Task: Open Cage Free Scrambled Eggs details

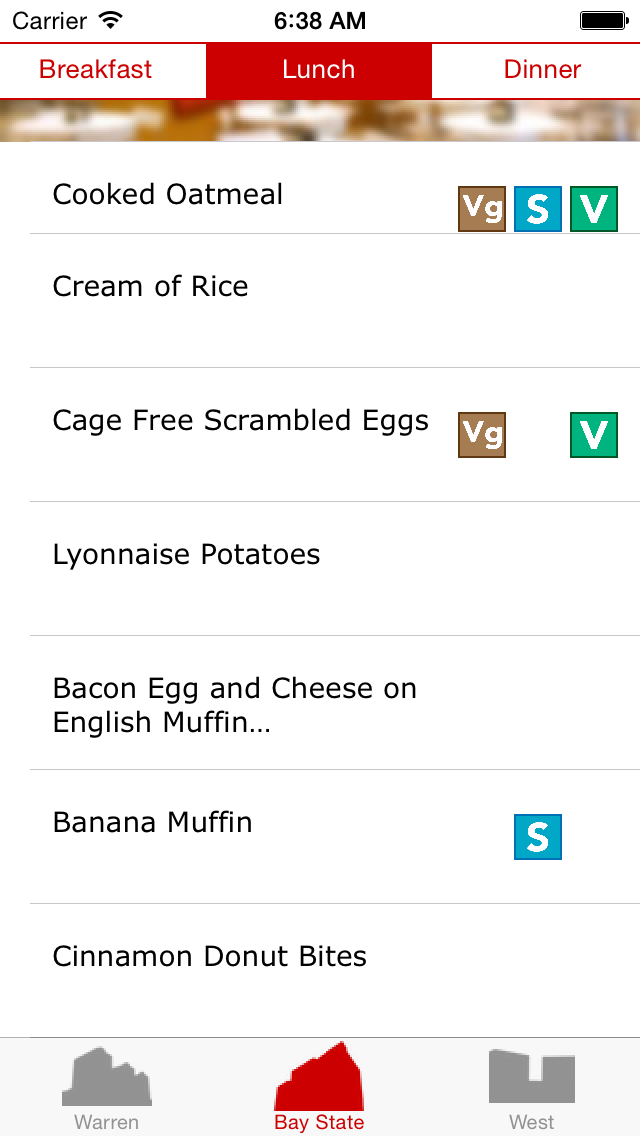Action: [x=240, y=421]
